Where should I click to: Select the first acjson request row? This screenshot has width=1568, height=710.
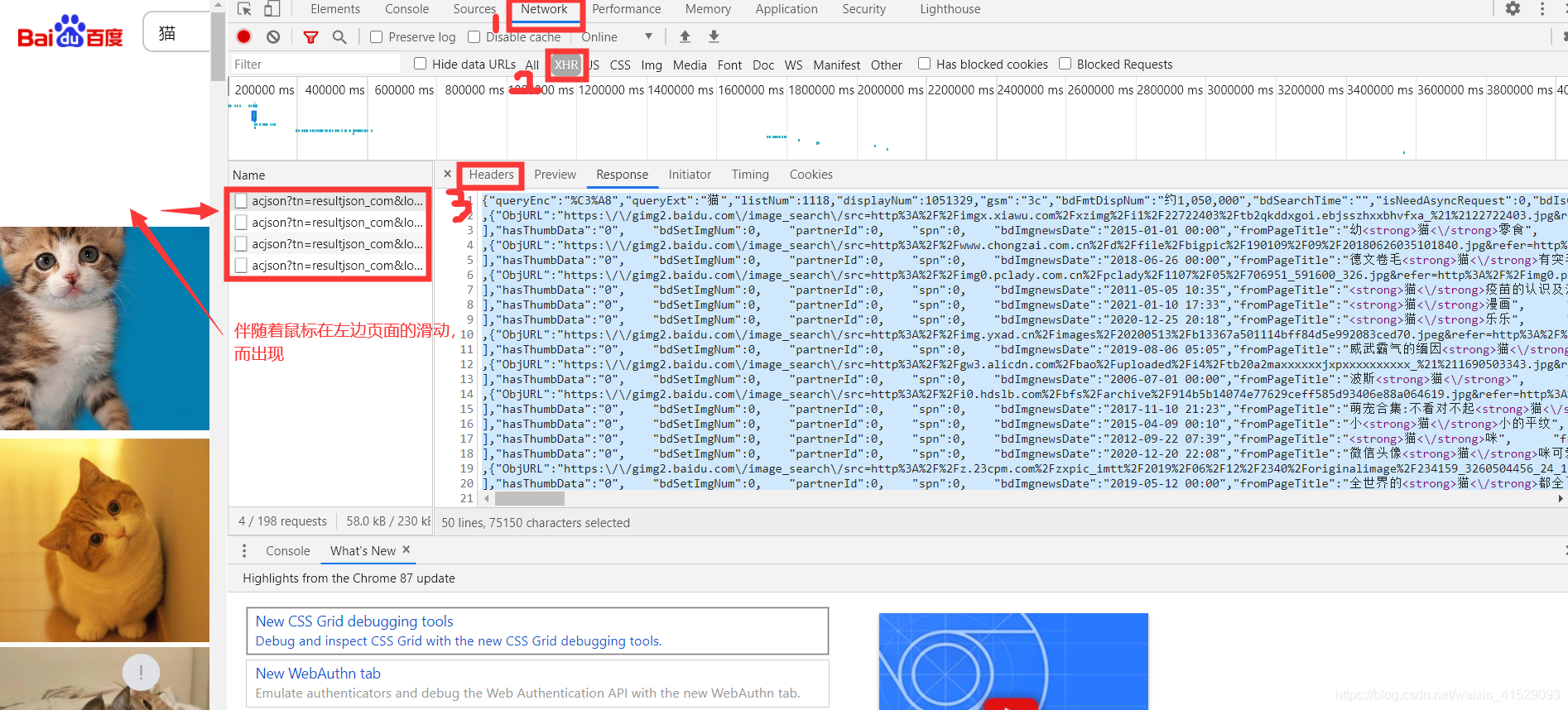coord(329,200)
